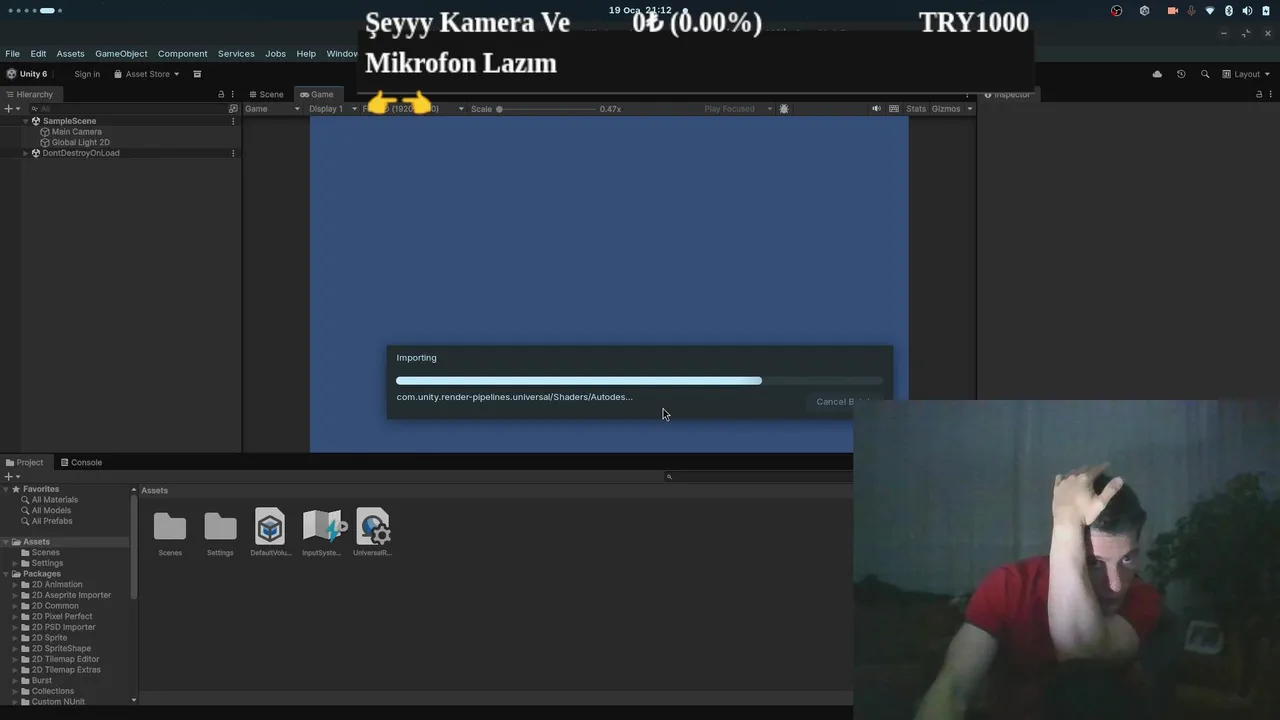1280x720 pixels.
Task: Open the system volume tray icon
Action: pyautogui.click(x=1247, y=11)
